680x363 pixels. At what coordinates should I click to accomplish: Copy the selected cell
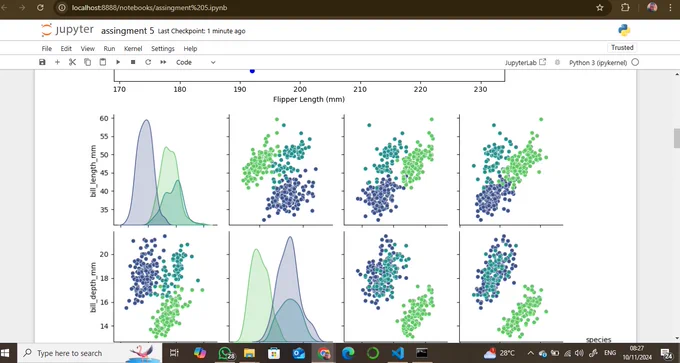click(x=88, y=62)
